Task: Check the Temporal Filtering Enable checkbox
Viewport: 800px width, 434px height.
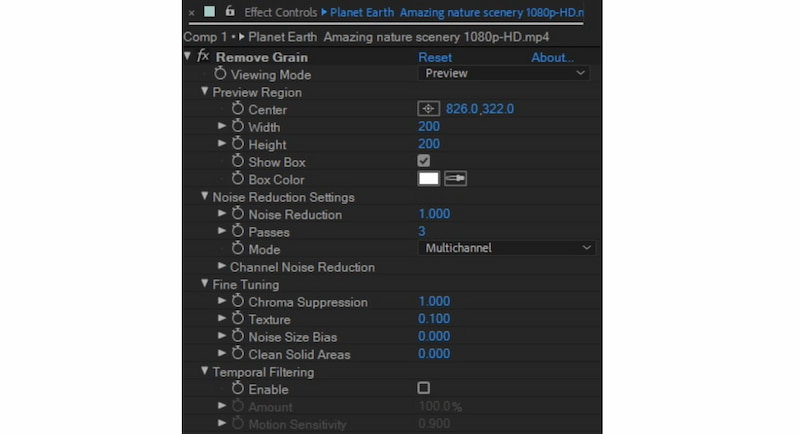Action: tap(423, 388)
